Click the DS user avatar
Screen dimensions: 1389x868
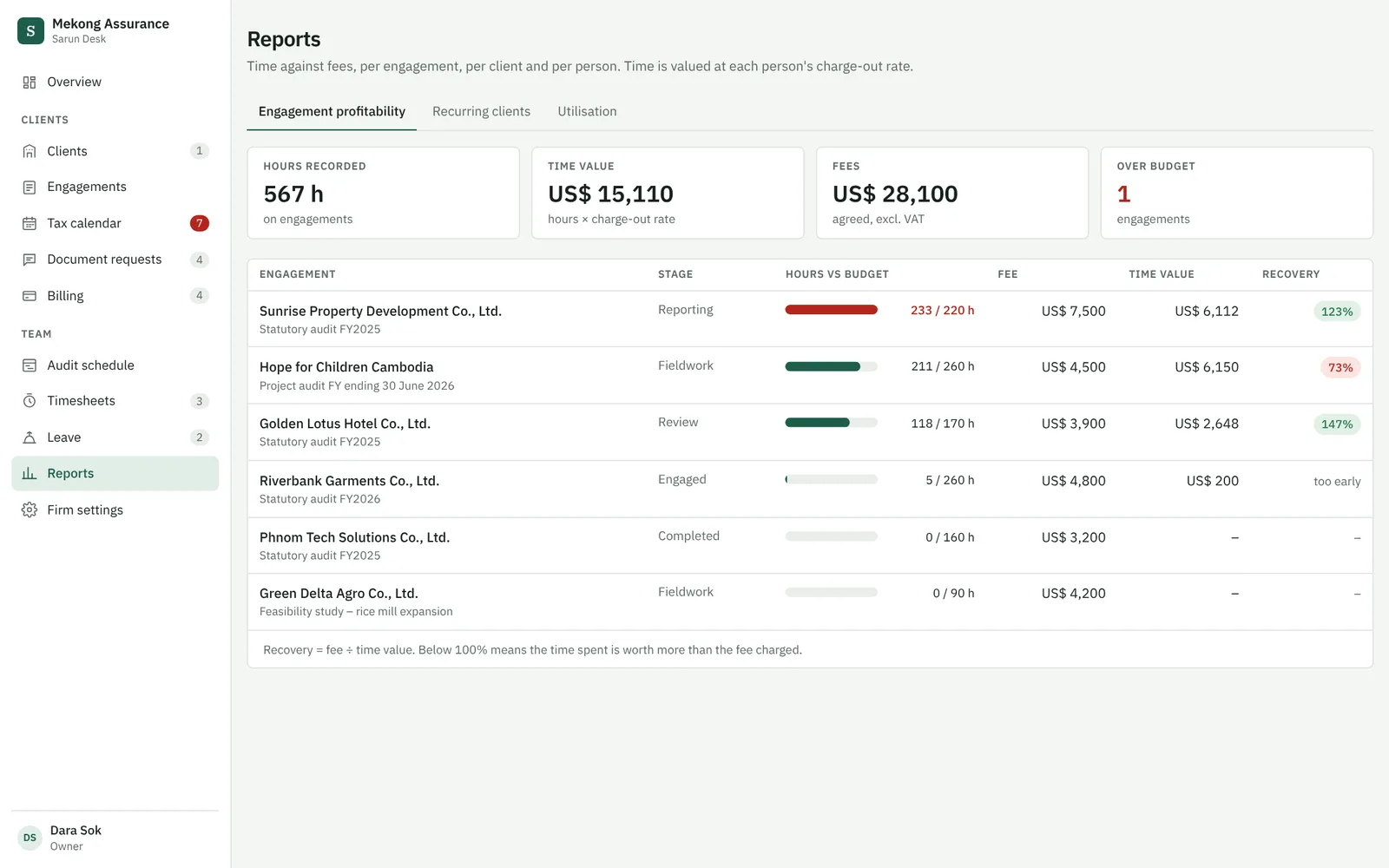pos(30,838)
